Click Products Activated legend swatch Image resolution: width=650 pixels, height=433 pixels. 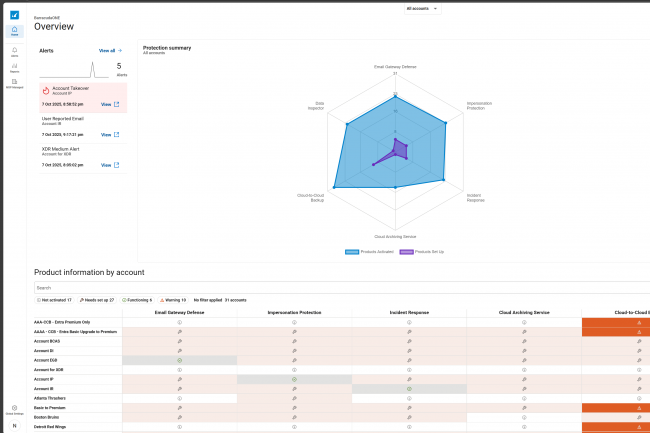(x=352, y=251)
